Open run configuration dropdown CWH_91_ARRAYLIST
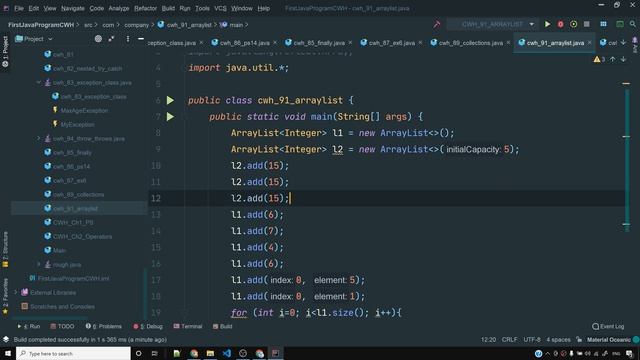640x360 pixels. click(493, 24)
